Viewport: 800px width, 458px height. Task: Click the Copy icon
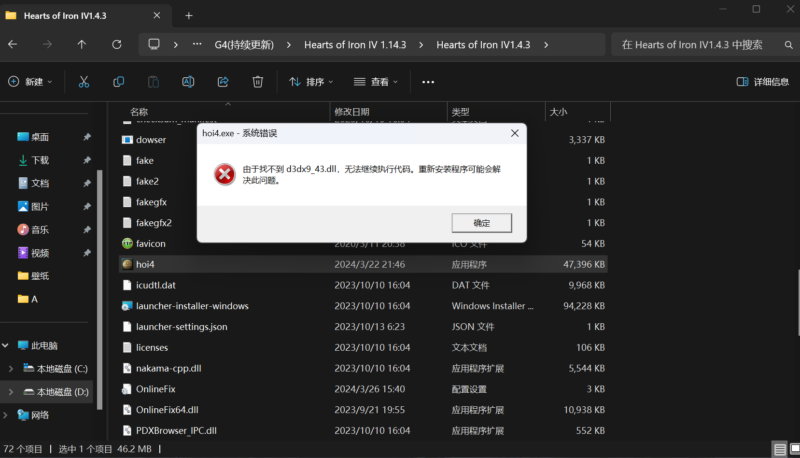118,82
